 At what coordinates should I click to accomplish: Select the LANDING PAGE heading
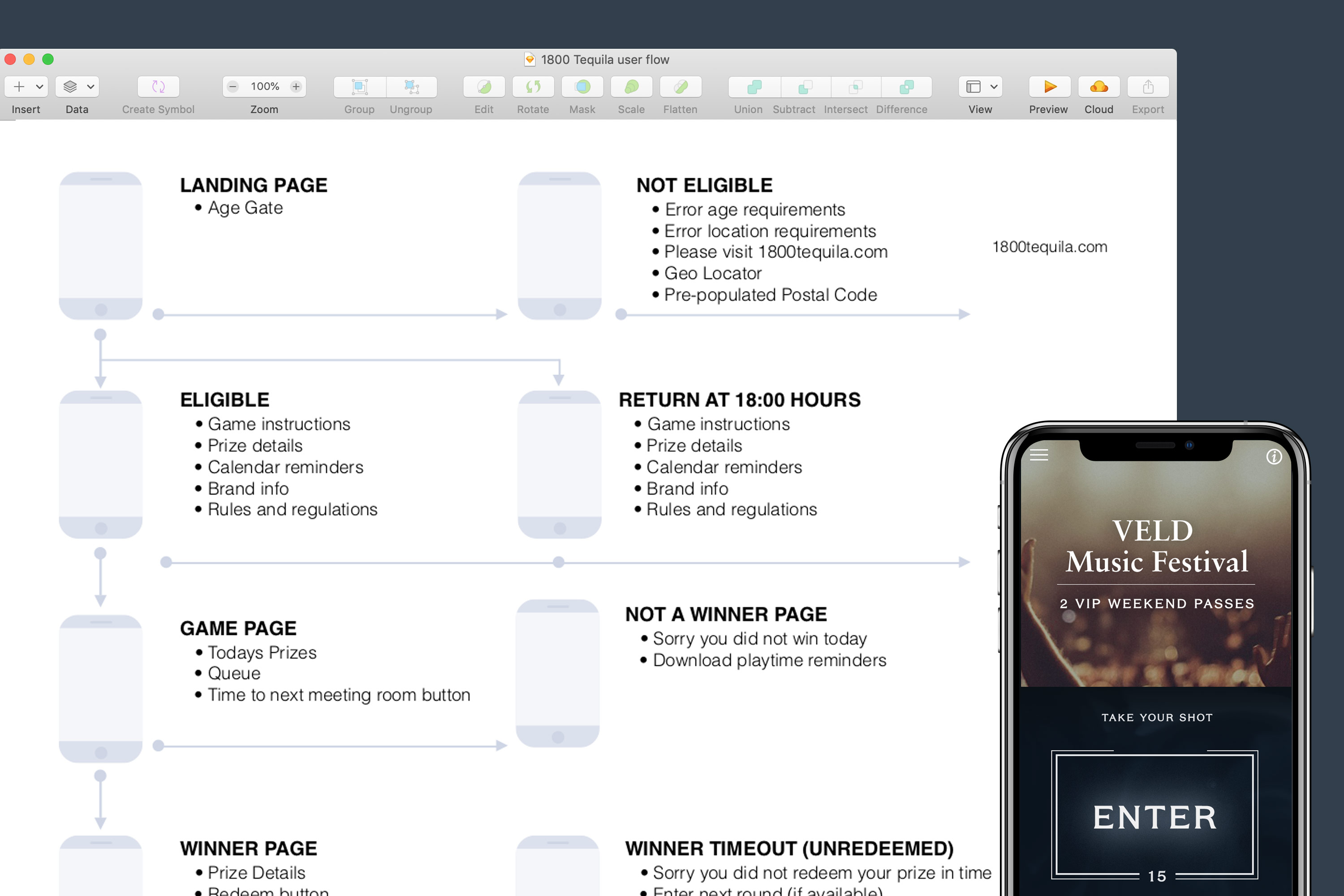(x=254, y=185)
